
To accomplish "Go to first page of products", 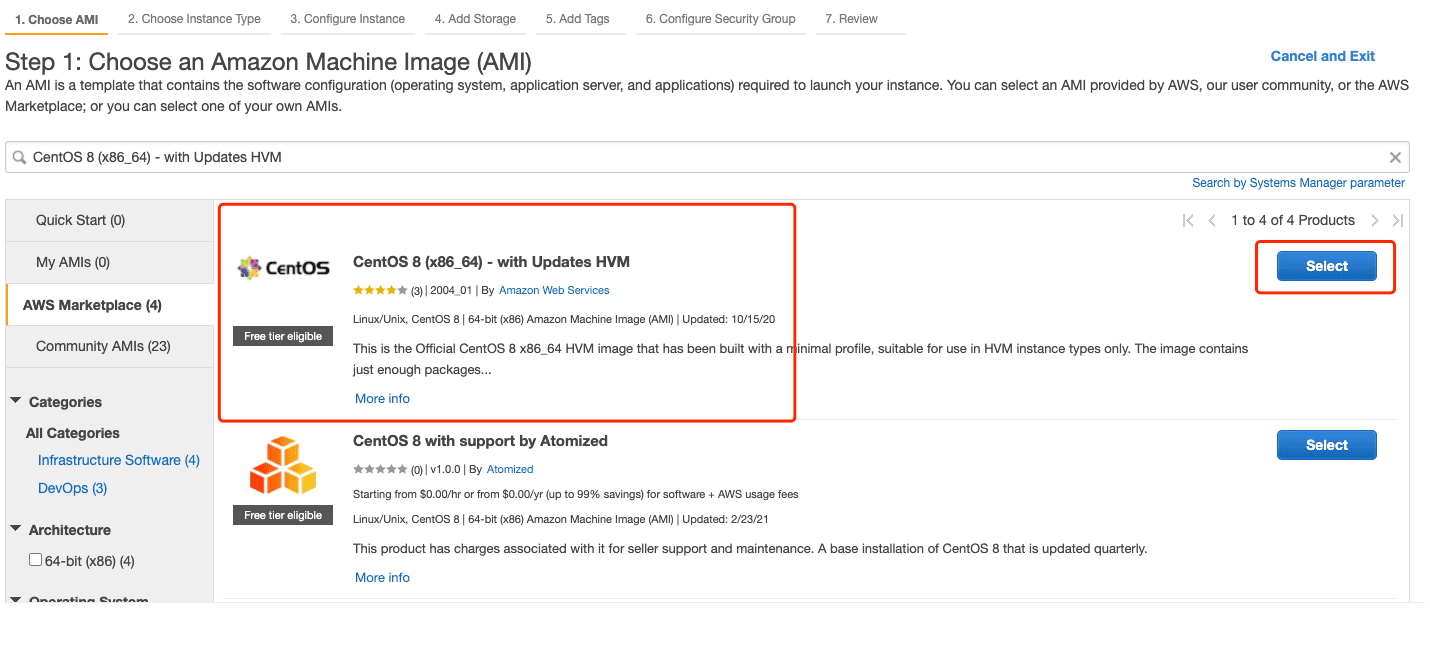I will tap(1188, 221).
